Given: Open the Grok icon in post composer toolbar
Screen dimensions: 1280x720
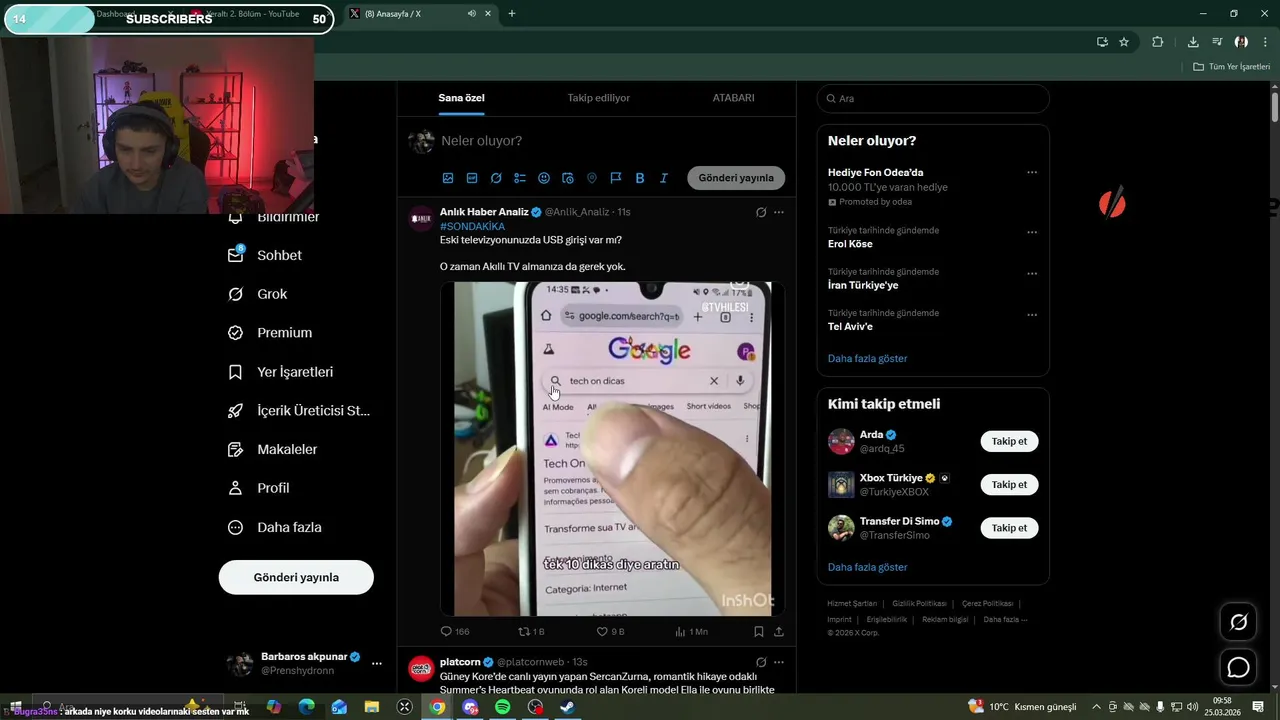Looking at the screenshot, I should click(496, 178).
